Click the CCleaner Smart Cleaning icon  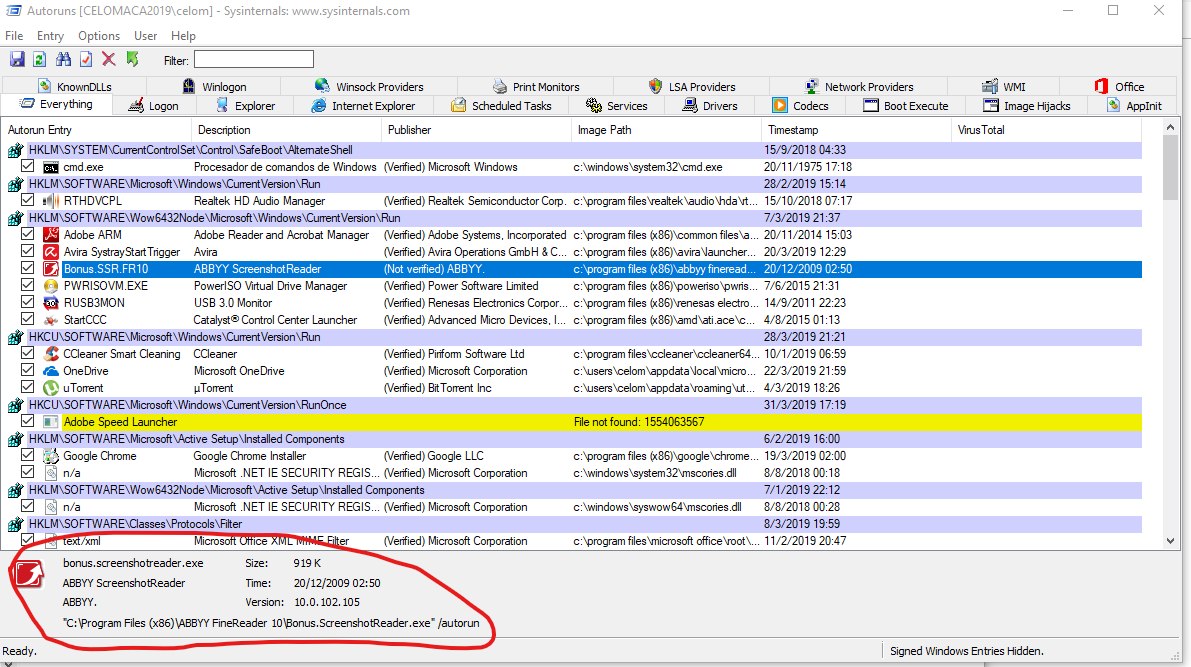[51, 354]
